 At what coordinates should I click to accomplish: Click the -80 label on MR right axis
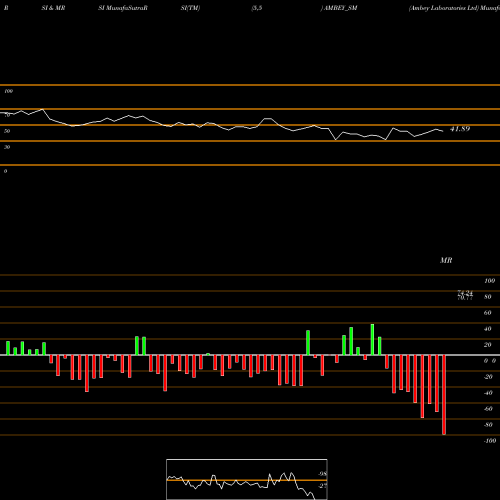pos(488,425)
